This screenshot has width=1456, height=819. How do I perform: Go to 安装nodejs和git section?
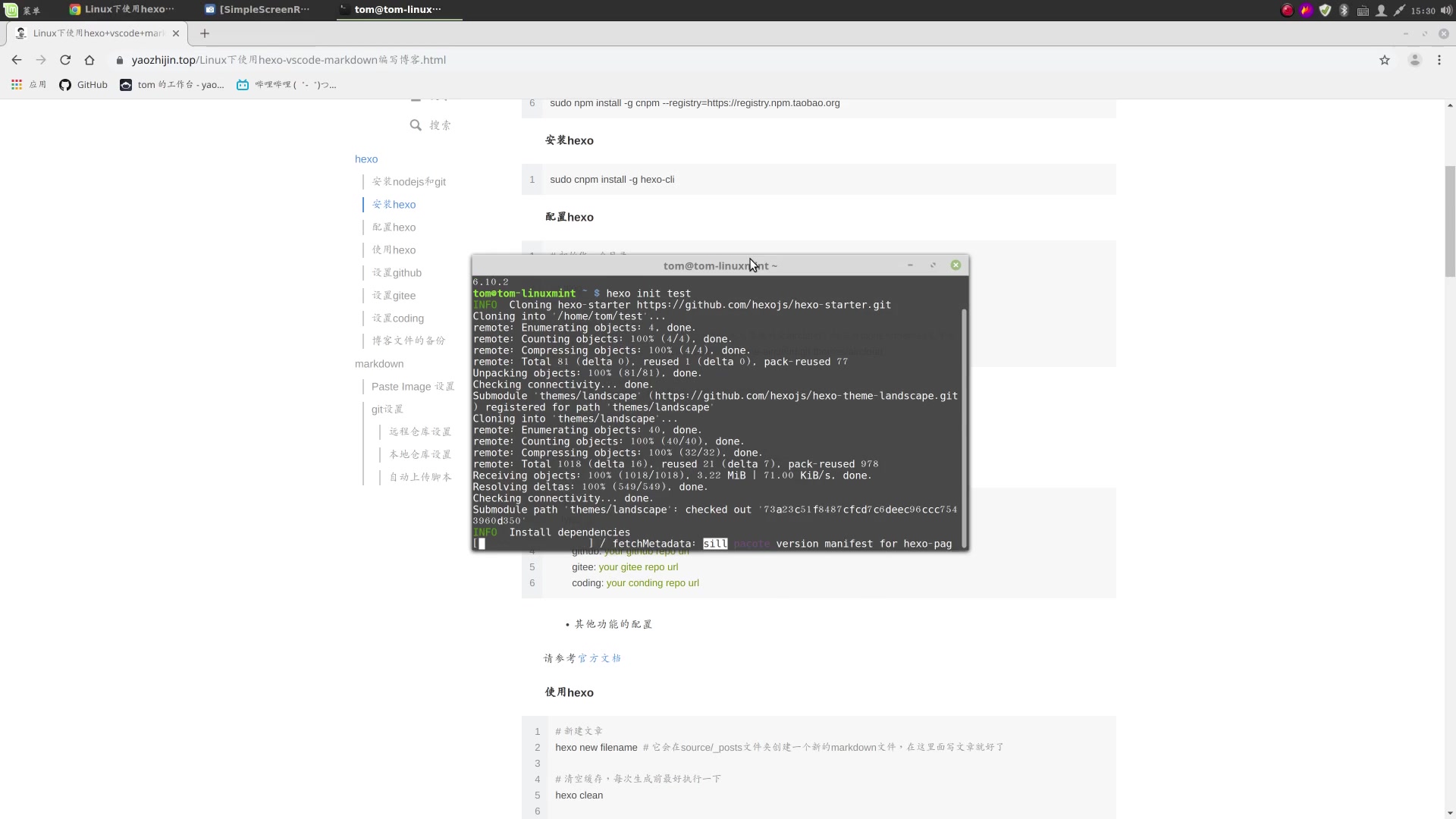409,182
